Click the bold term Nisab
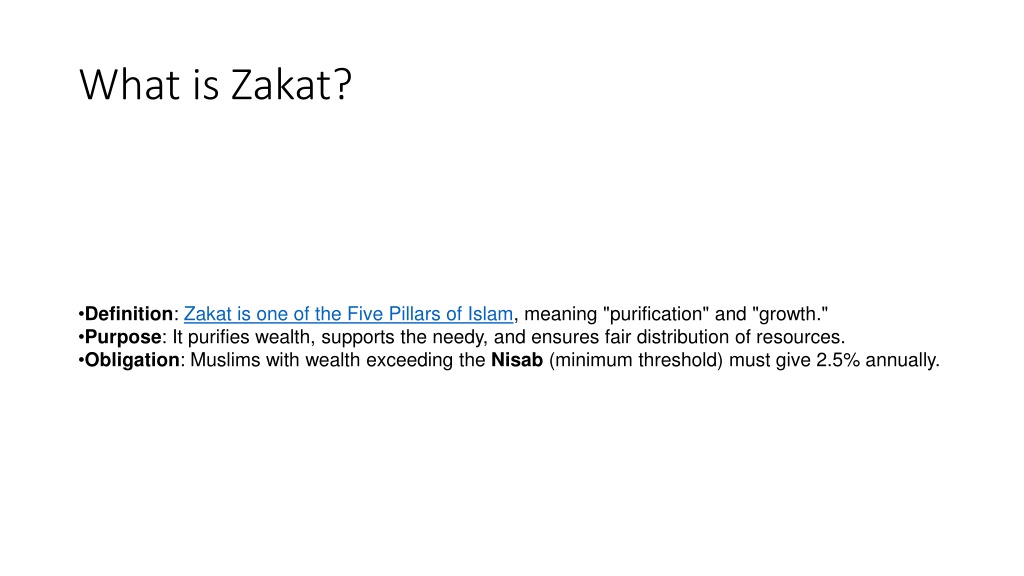The height and width of the screenshot is (576, 1024). click(x=517, y=360)
